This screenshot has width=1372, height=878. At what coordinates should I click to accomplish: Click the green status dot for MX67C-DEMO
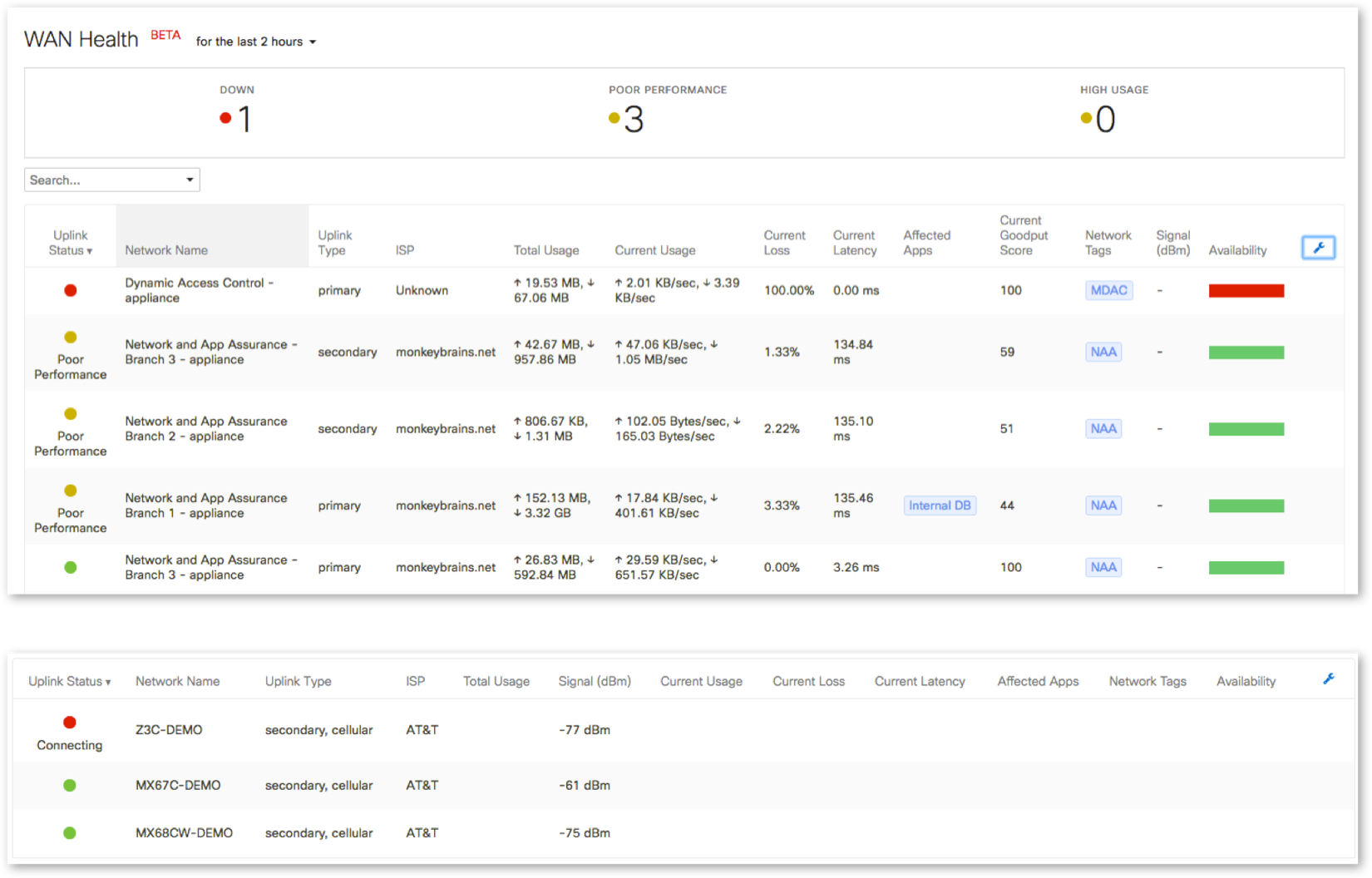pyautogui.click(x=70, y=785)
